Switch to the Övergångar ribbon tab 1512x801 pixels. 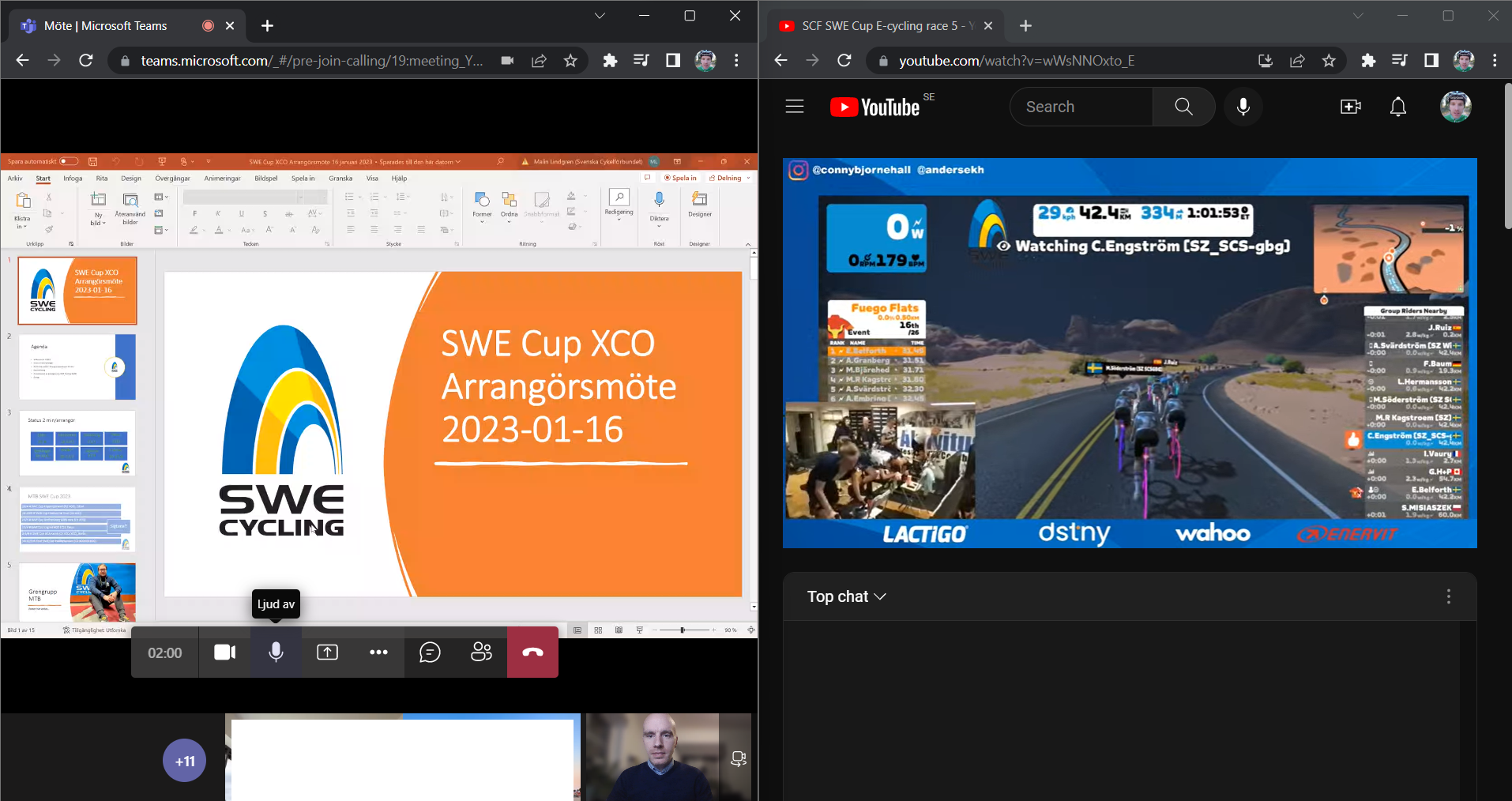[172, 179]
